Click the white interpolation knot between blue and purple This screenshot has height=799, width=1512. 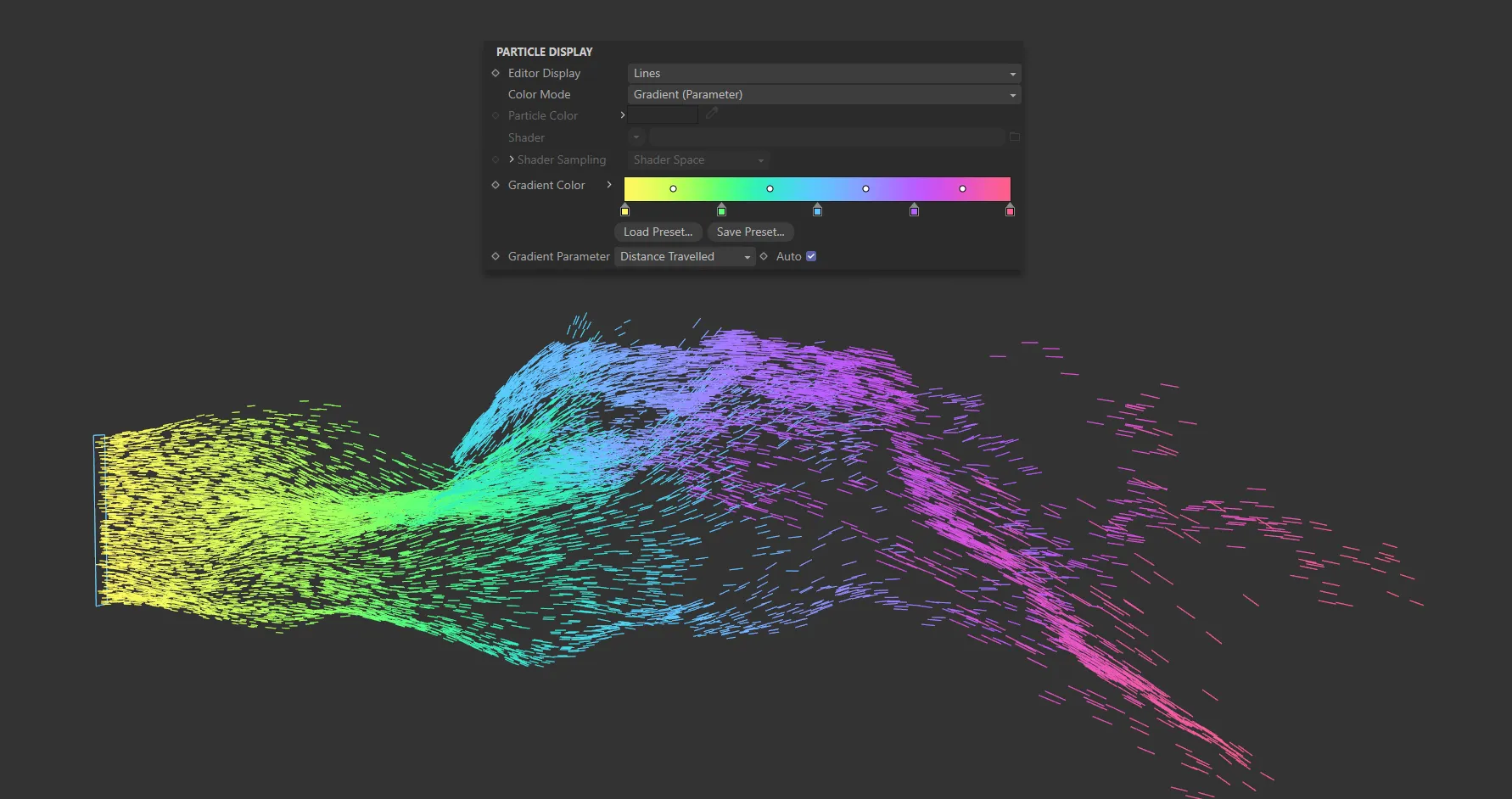tap(865, 188)
